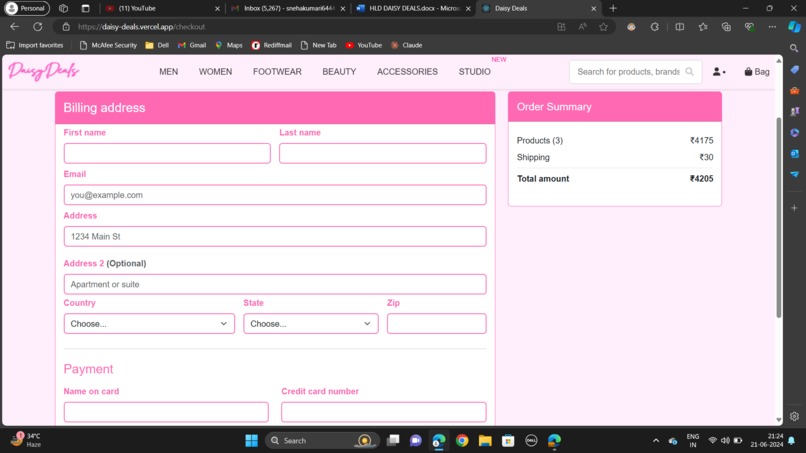Click the Windows taskbar Search box

(x=322, y=441)
